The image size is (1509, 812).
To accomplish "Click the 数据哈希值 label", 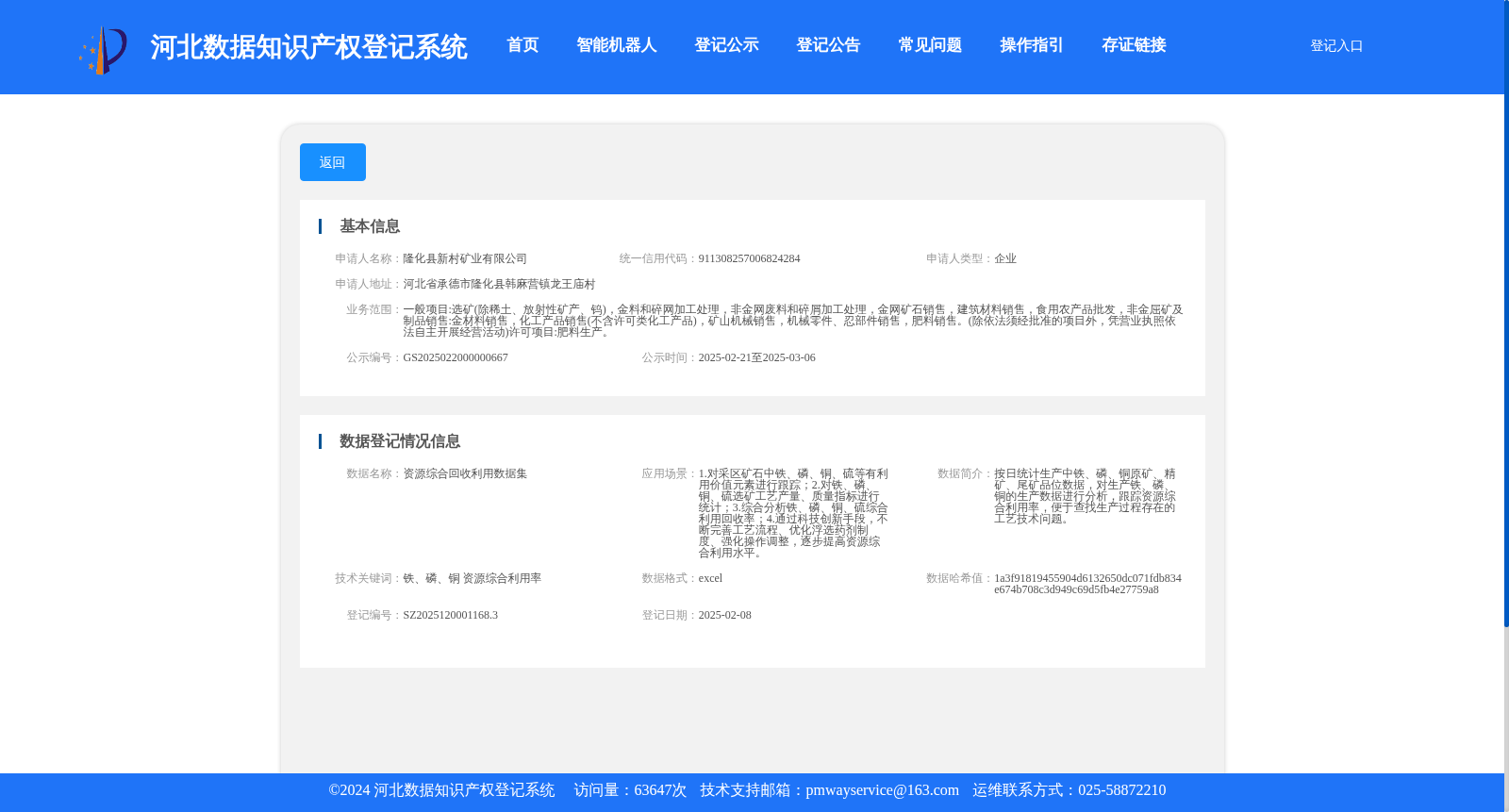I will pos(960,578).
